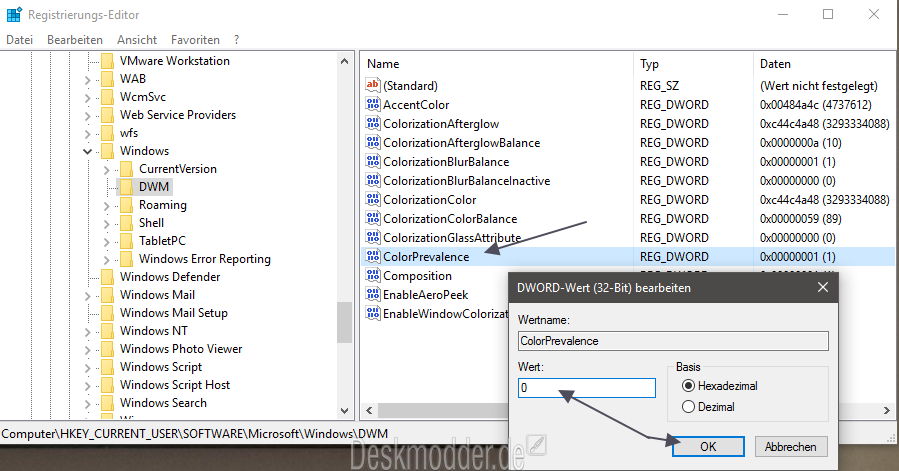Image resolution: width=899 pixels, height=471 pixels.
Task: Click the Windows Defender folder icon
Action: [107, 277]
